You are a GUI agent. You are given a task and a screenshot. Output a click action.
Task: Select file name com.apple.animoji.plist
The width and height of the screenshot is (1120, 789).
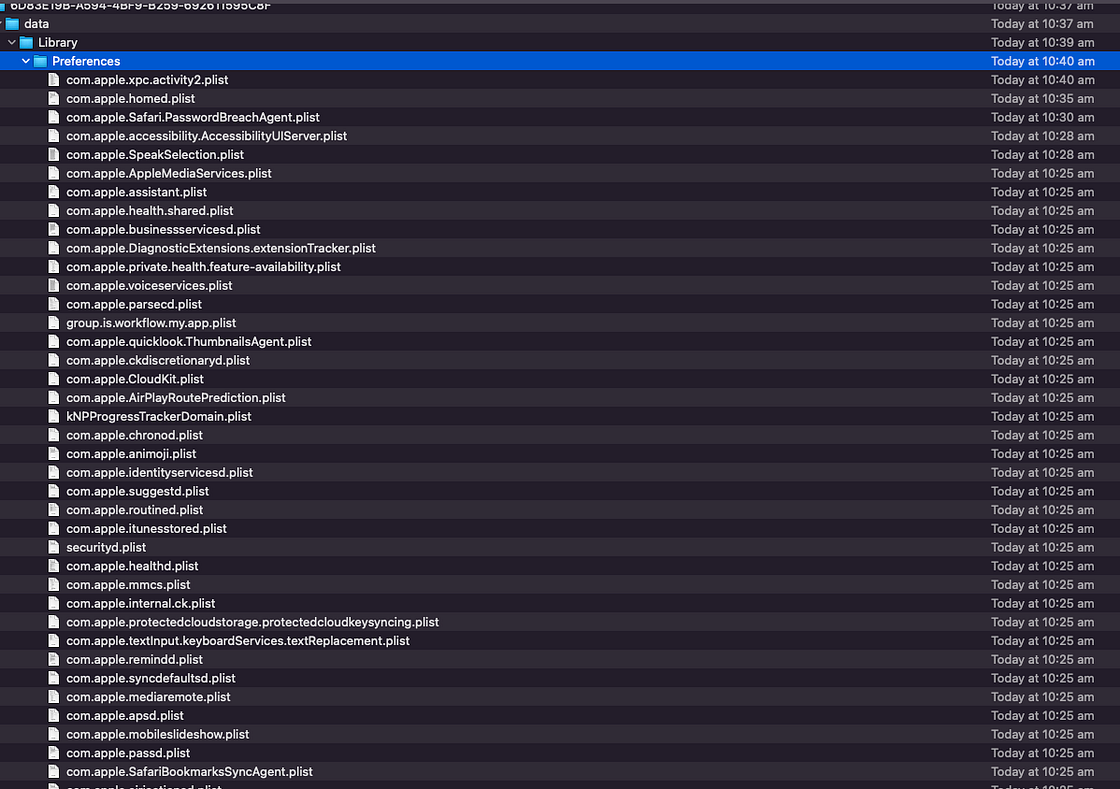131,454
